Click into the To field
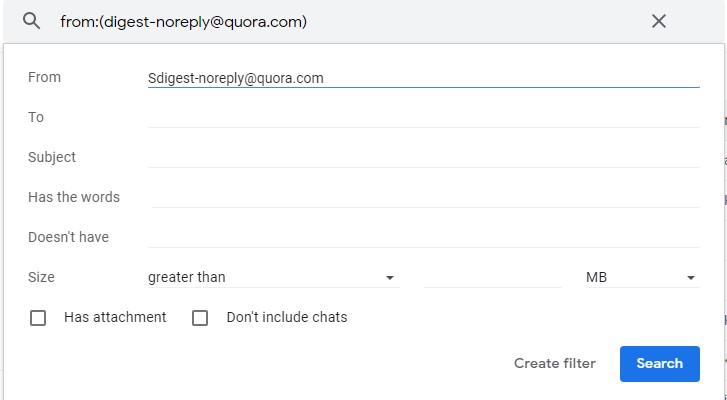Image resolution: width=727 pixels, height=400 pixels. pos(423,117)
